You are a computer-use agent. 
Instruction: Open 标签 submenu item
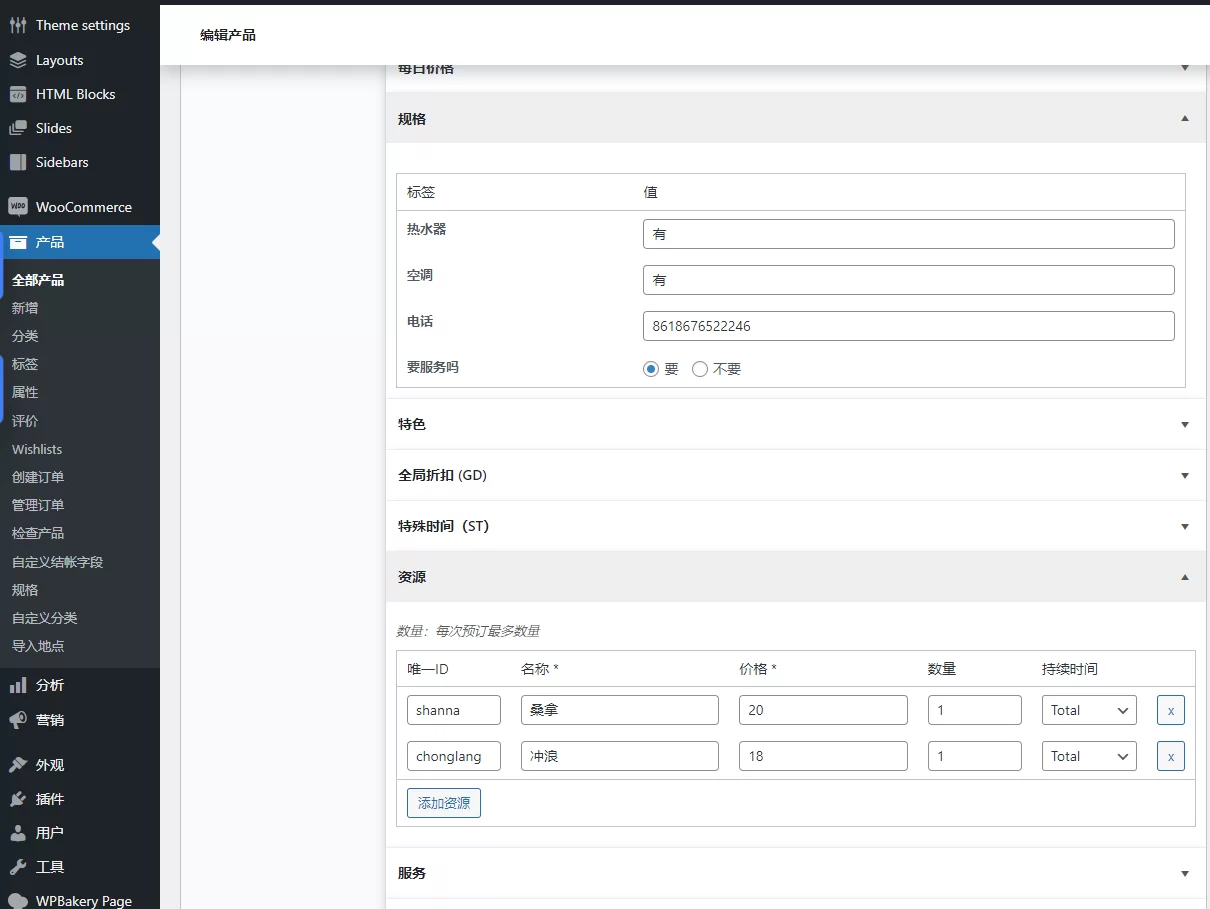click(25, 364)
